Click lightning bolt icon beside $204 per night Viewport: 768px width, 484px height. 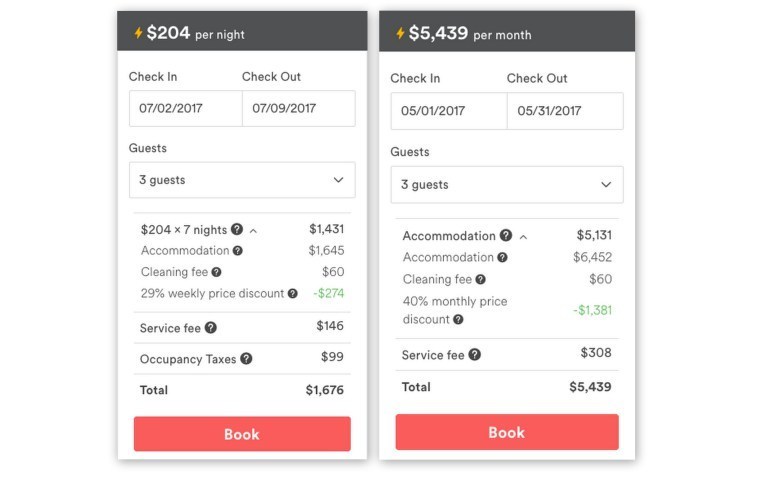click(138, 33)
